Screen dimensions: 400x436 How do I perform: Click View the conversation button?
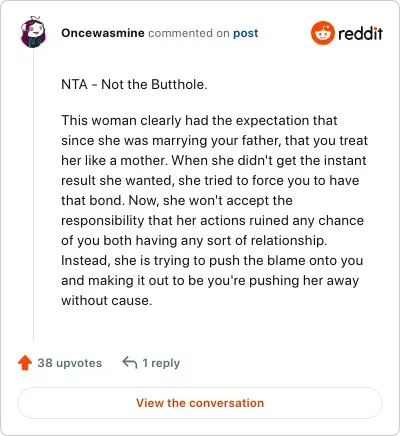tap(200, 403)
